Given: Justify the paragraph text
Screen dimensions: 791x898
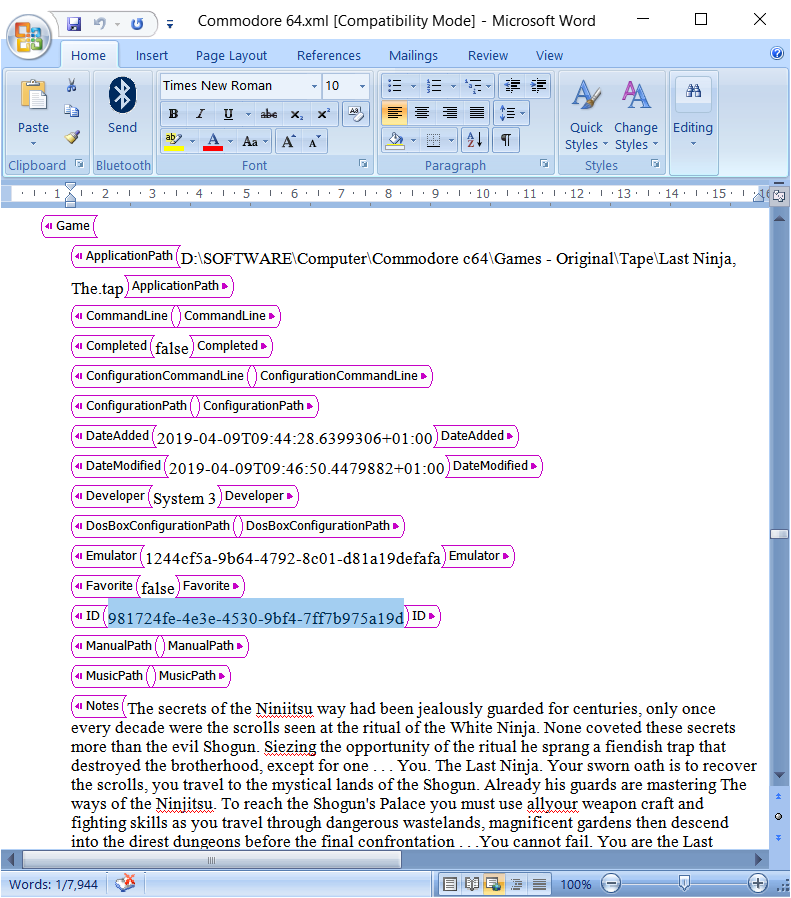Looking at the screenshot, I should (477, 112).
